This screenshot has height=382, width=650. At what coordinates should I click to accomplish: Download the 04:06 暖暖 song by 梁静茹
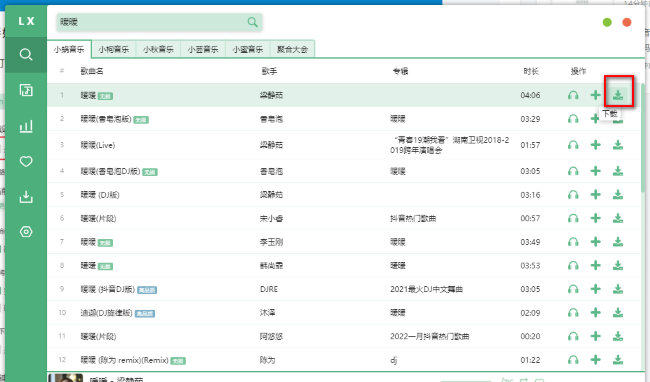618,95
